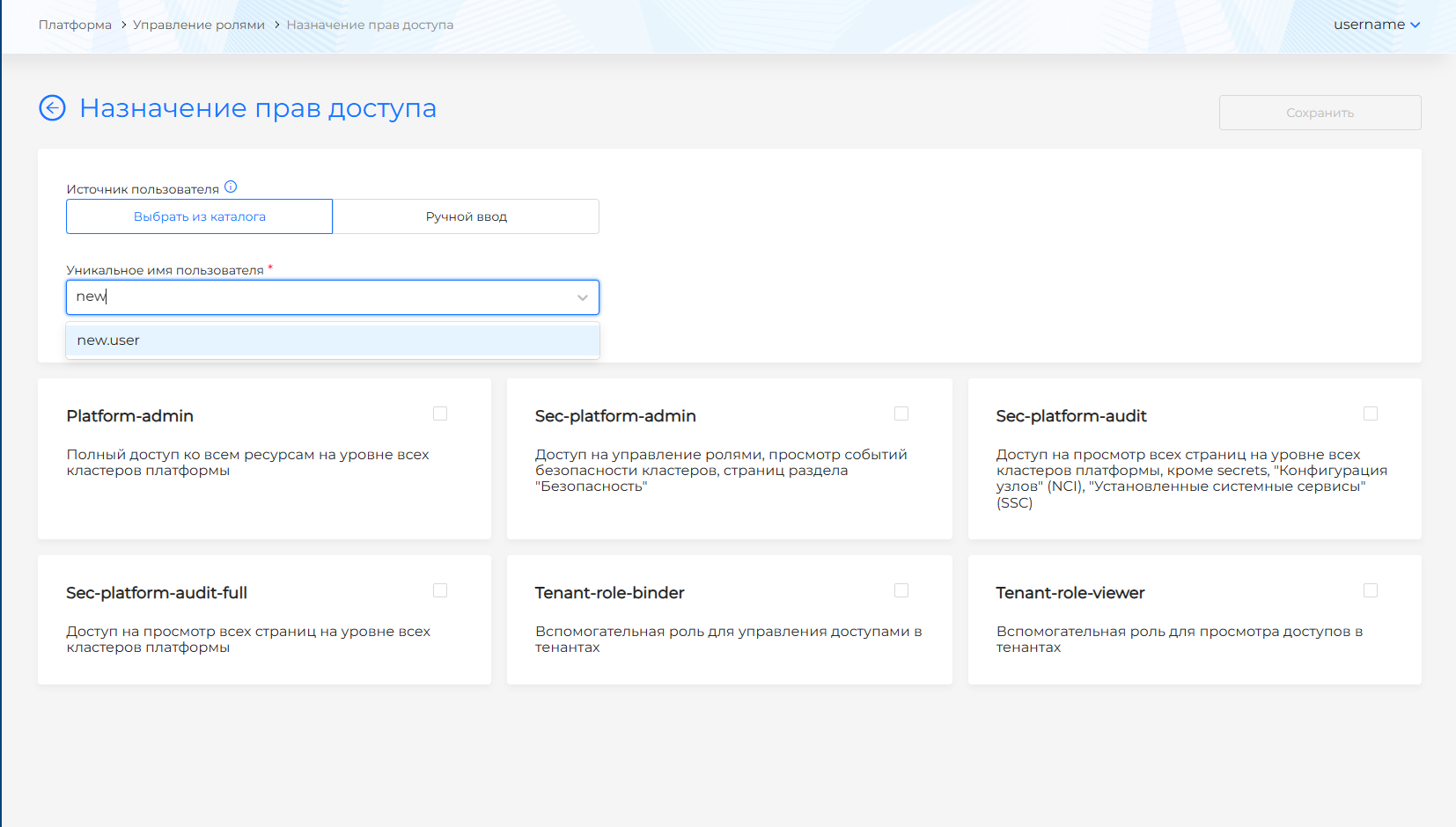Click the Назначение прав доступа breadcrumb item
The width and height of the screenshot is (1456, 827).
point(370,25)
